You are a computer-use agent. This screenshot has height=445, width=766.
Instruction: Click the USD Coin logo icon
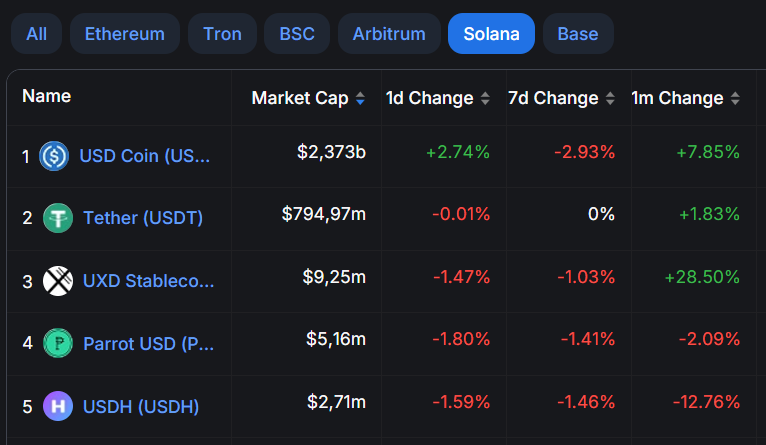click(x=54, y=156)
